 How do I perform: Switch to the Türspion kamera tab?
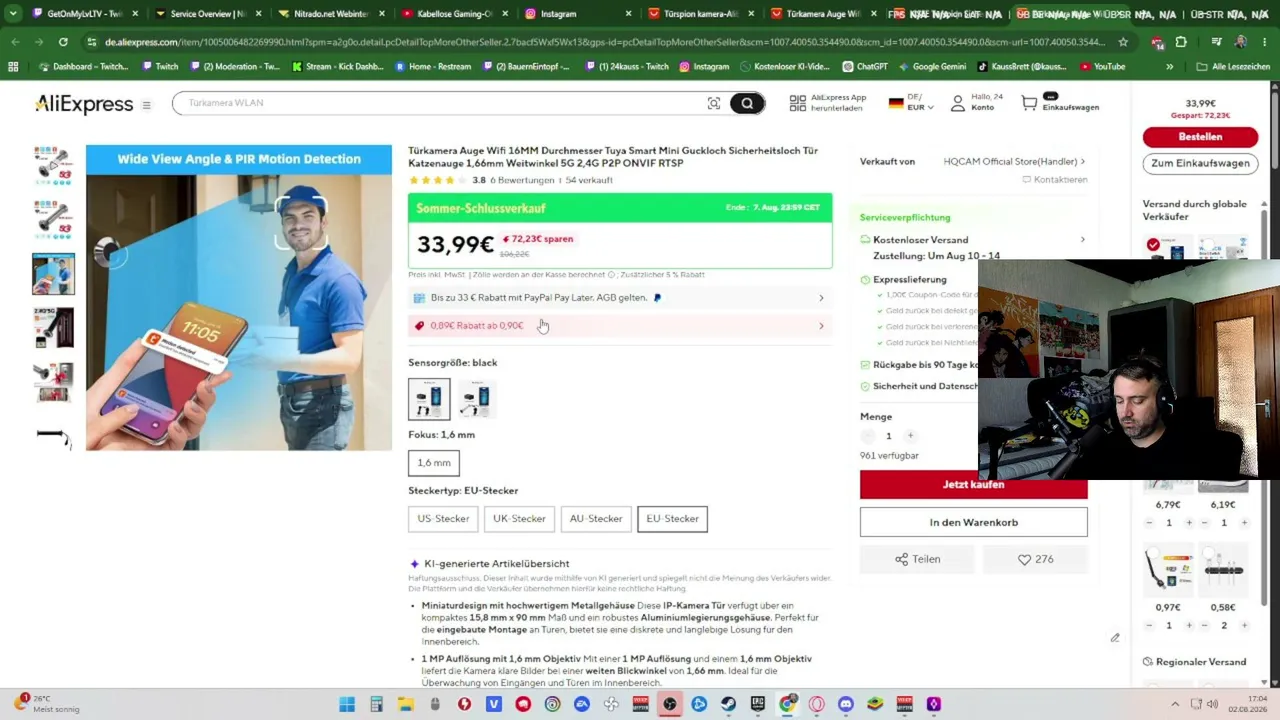pyautogui.click(x=701, y=14)
